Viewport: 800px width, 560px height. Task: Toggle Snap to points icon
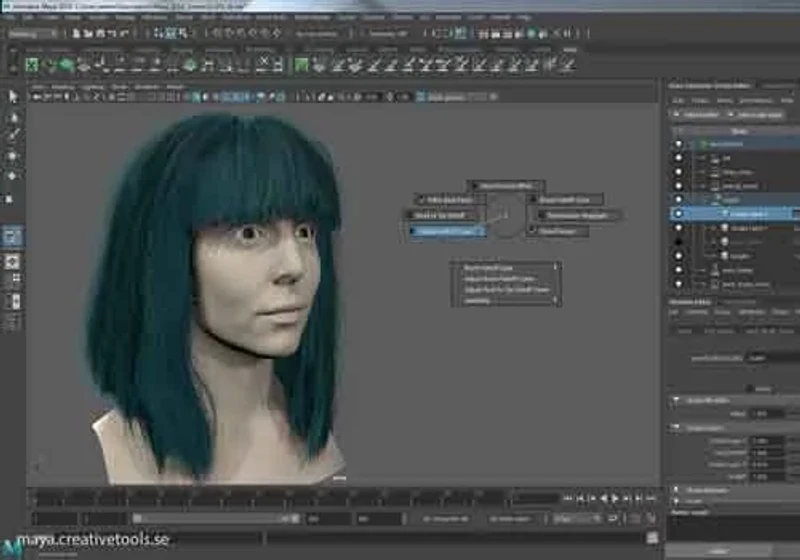click(240, 34)
